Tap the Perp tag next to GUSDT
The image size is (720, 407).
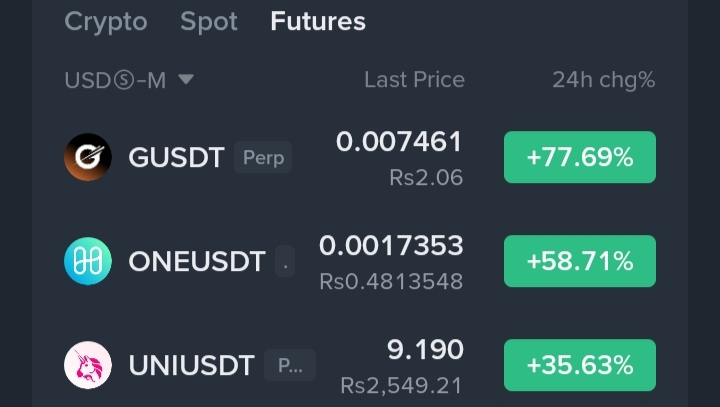[263, 157]
